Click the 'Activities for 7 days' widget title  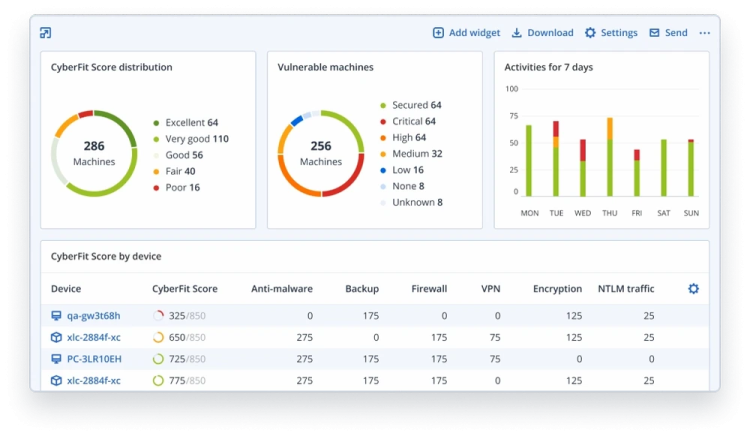pyautogui.click(x=549, y=67)
